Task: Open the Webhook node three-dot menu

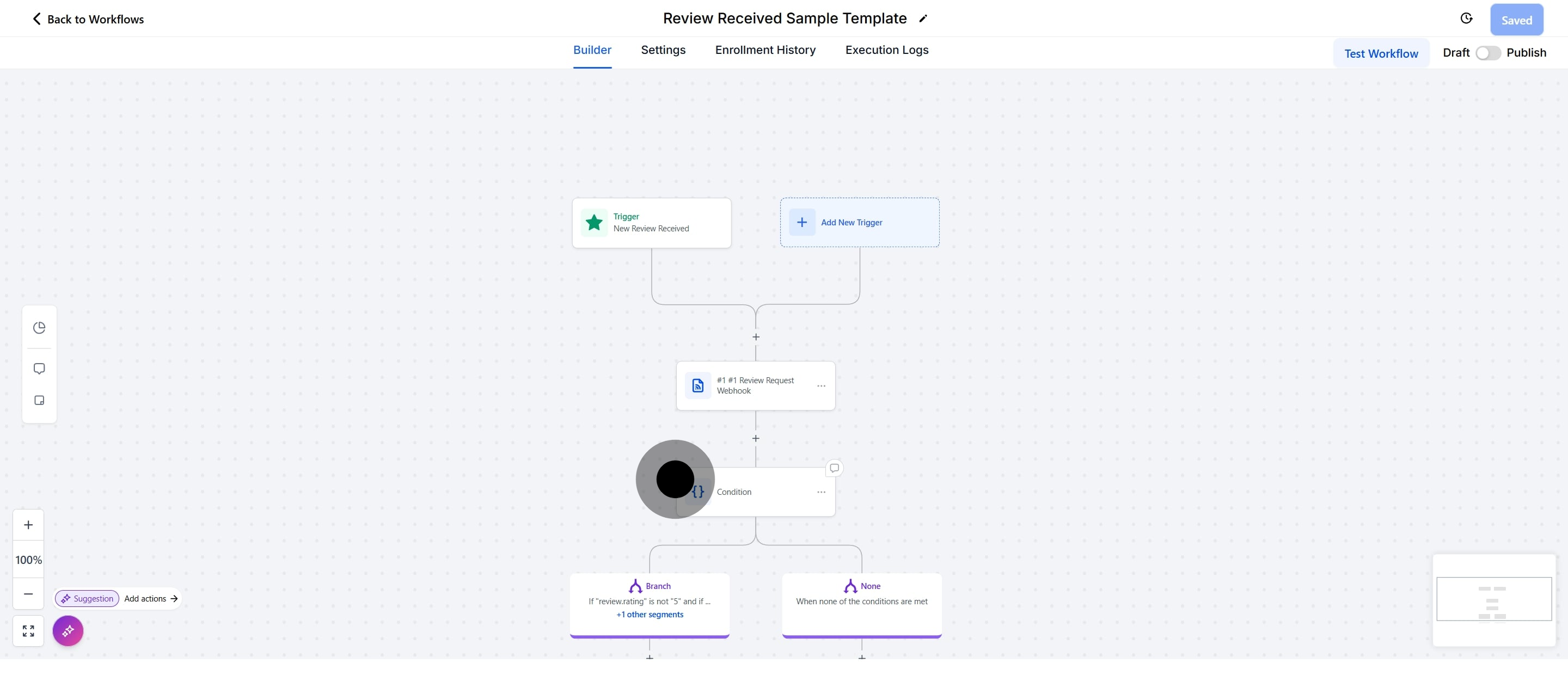Action: [x=821, y=386]
